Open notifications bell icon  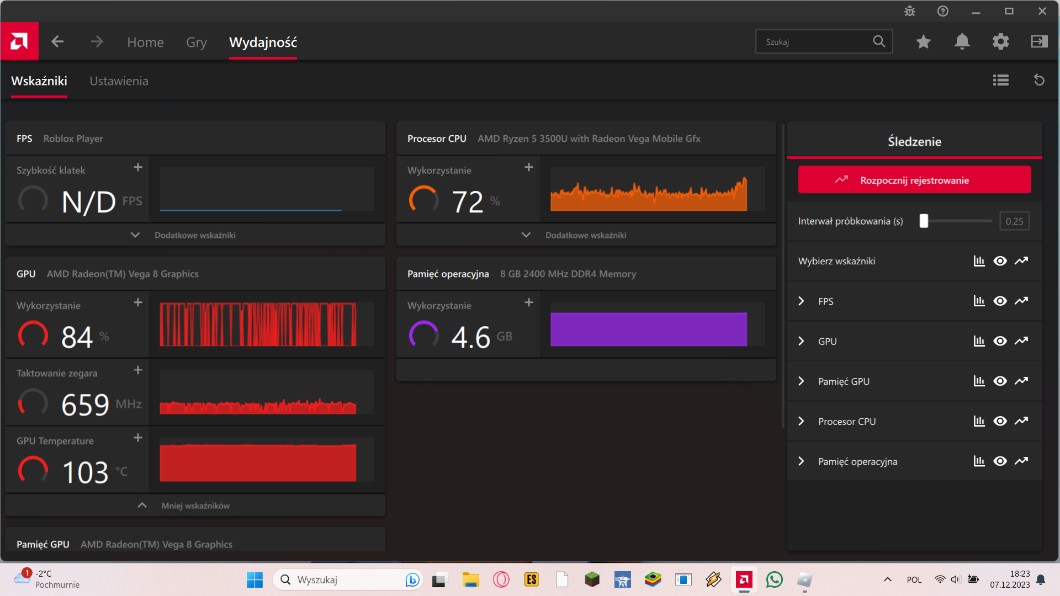pyautogui.click(x=962, y=42)
